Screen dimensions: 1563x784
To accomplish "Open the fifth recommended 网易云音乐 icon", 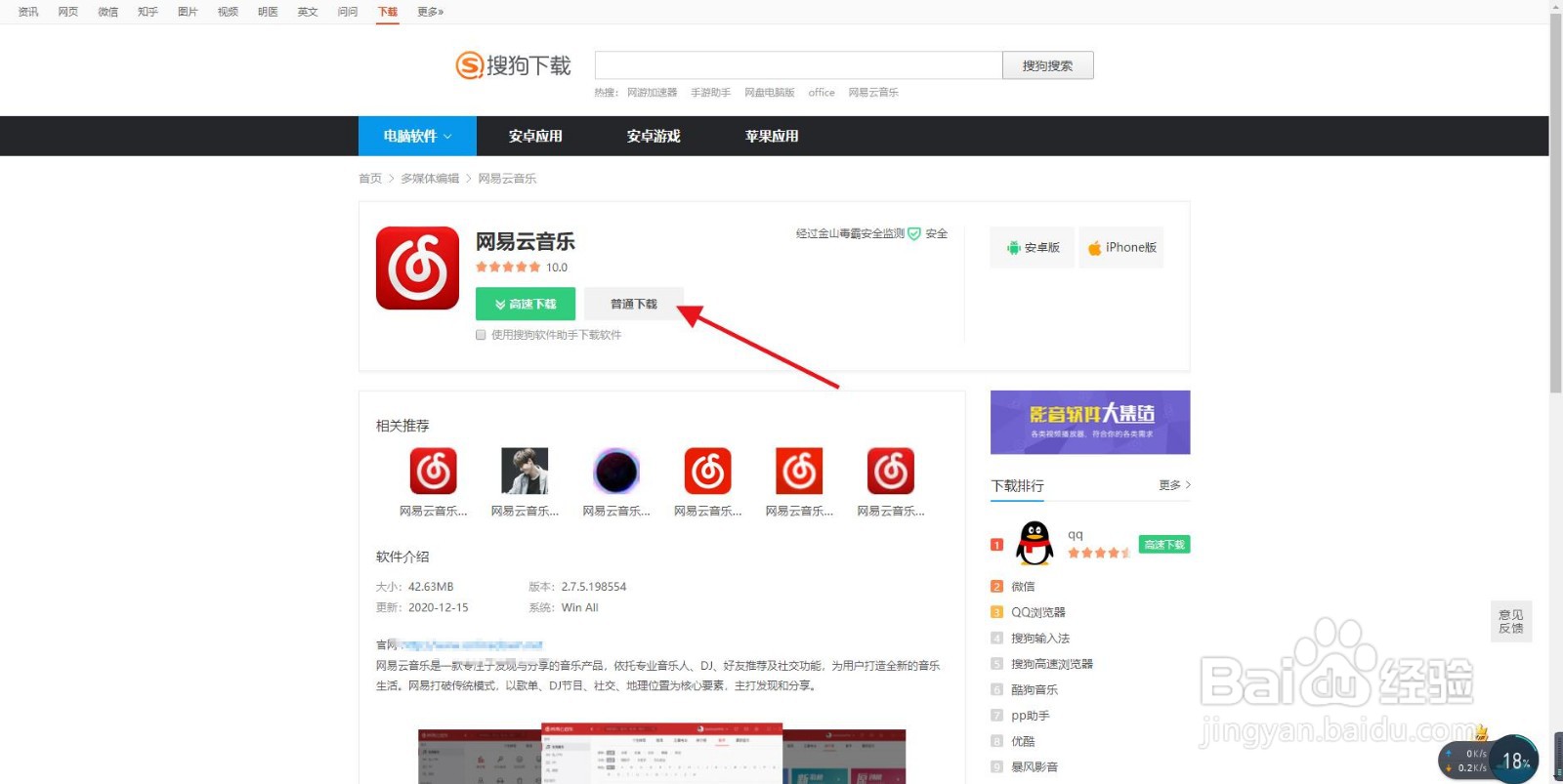I will (799, 472).
